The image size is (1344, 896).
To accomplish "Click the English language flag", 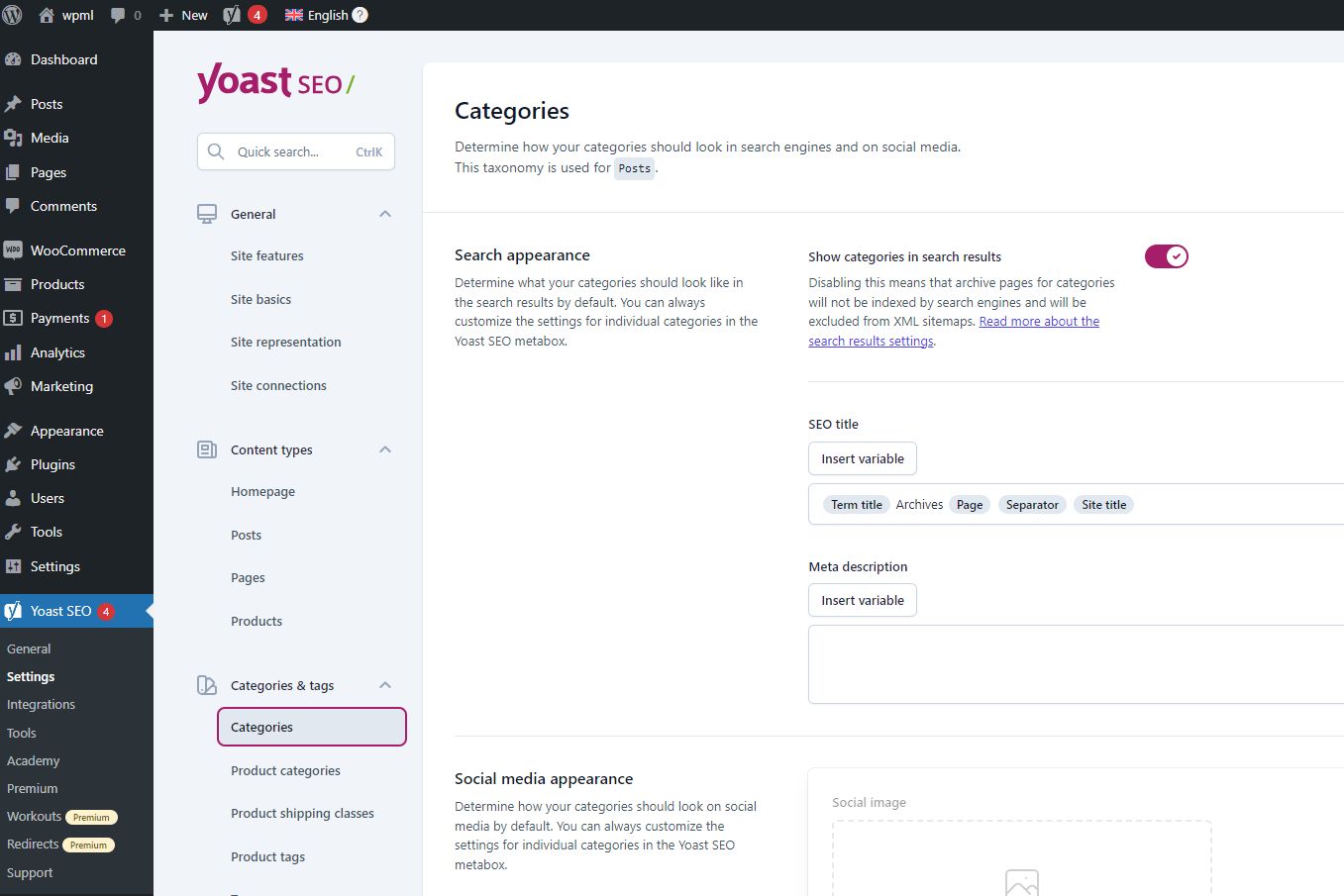I will tap(294, 15).
